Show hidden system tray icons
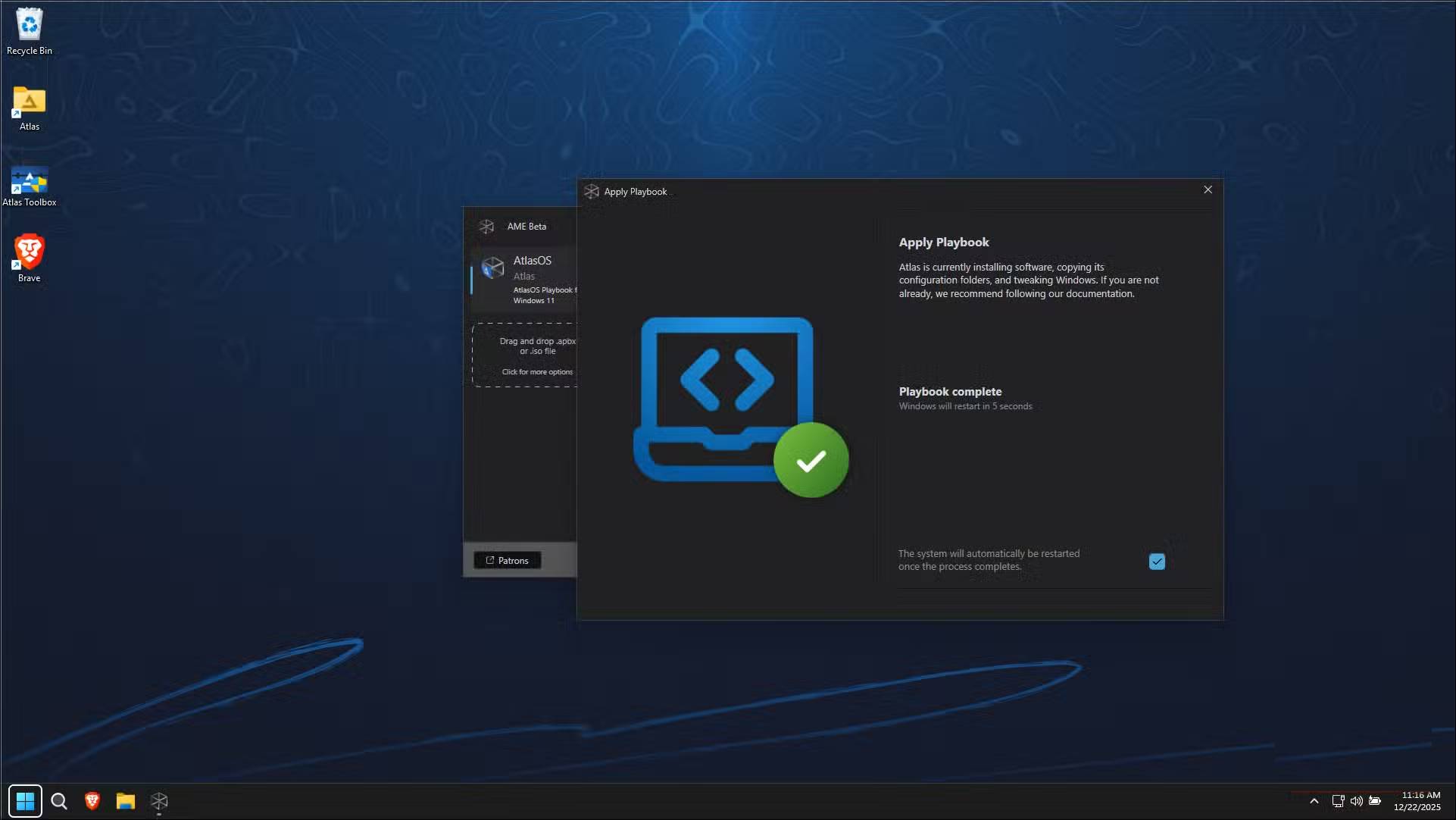 coord(1314,801)
